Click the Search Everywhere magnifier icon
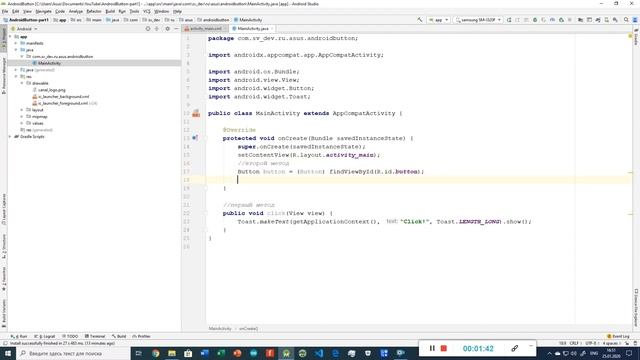The height and width of the screenshot is (360, 640). point(626,20)
